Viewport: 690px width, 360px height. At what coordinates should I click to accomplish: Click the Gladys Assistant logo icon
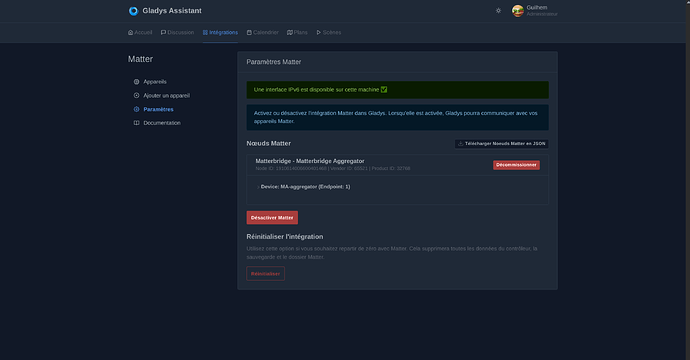133,11
